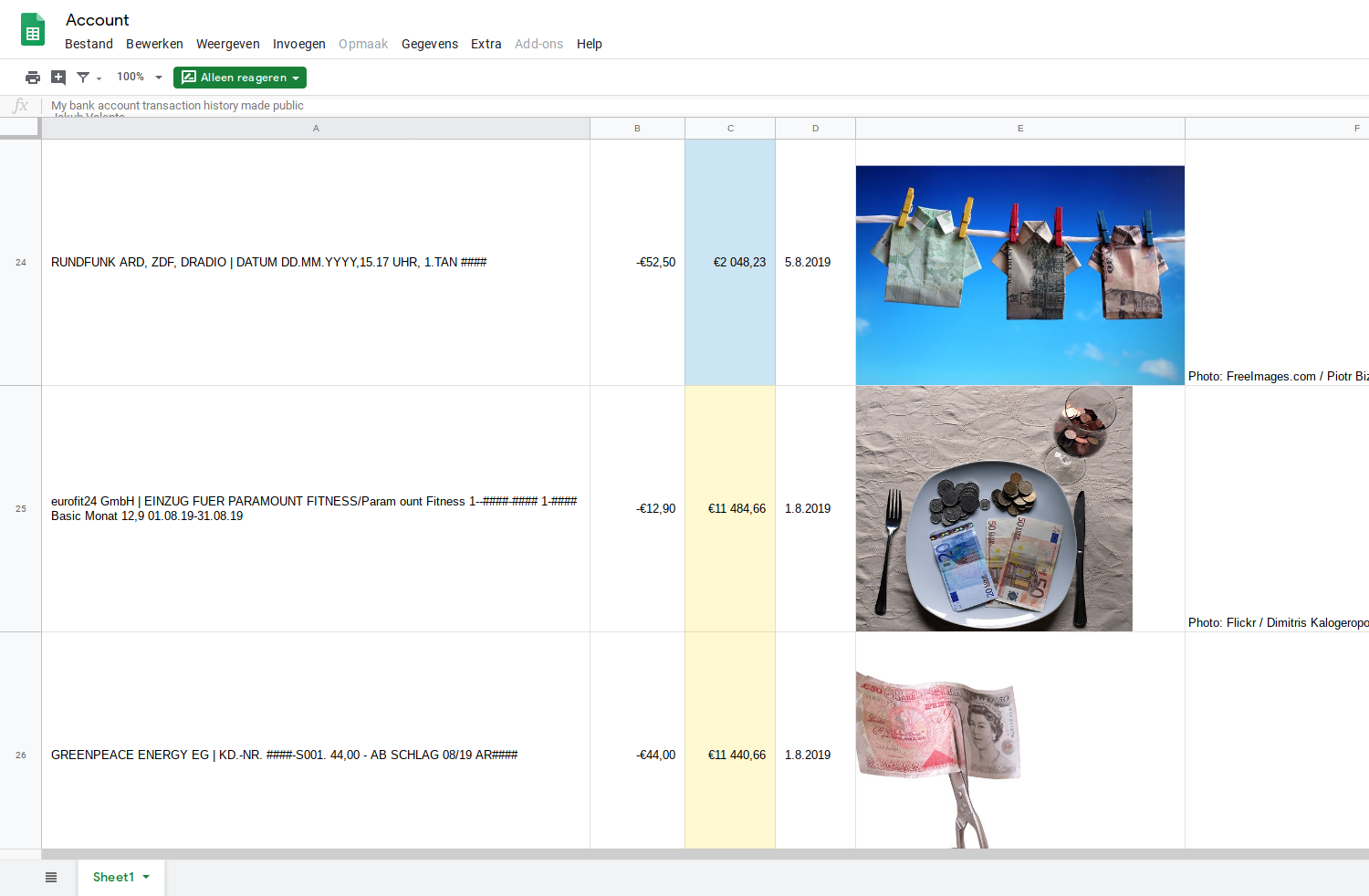Select the 5.8.2019 date cell
1369x896 pixels.
tap(815, 263)
